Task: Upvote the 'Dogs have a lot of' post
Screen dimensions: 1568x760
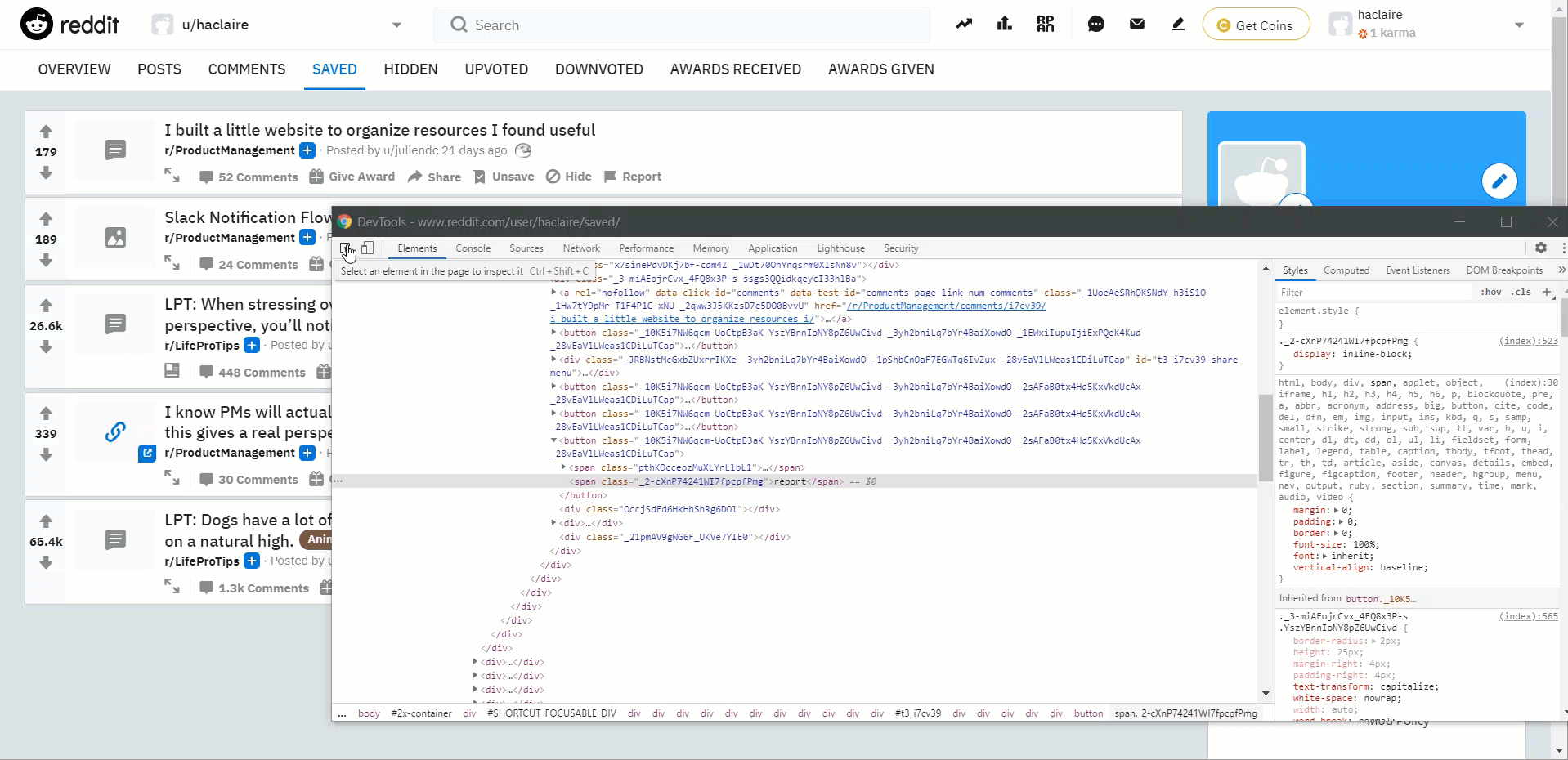Action: tap(46, 521)
